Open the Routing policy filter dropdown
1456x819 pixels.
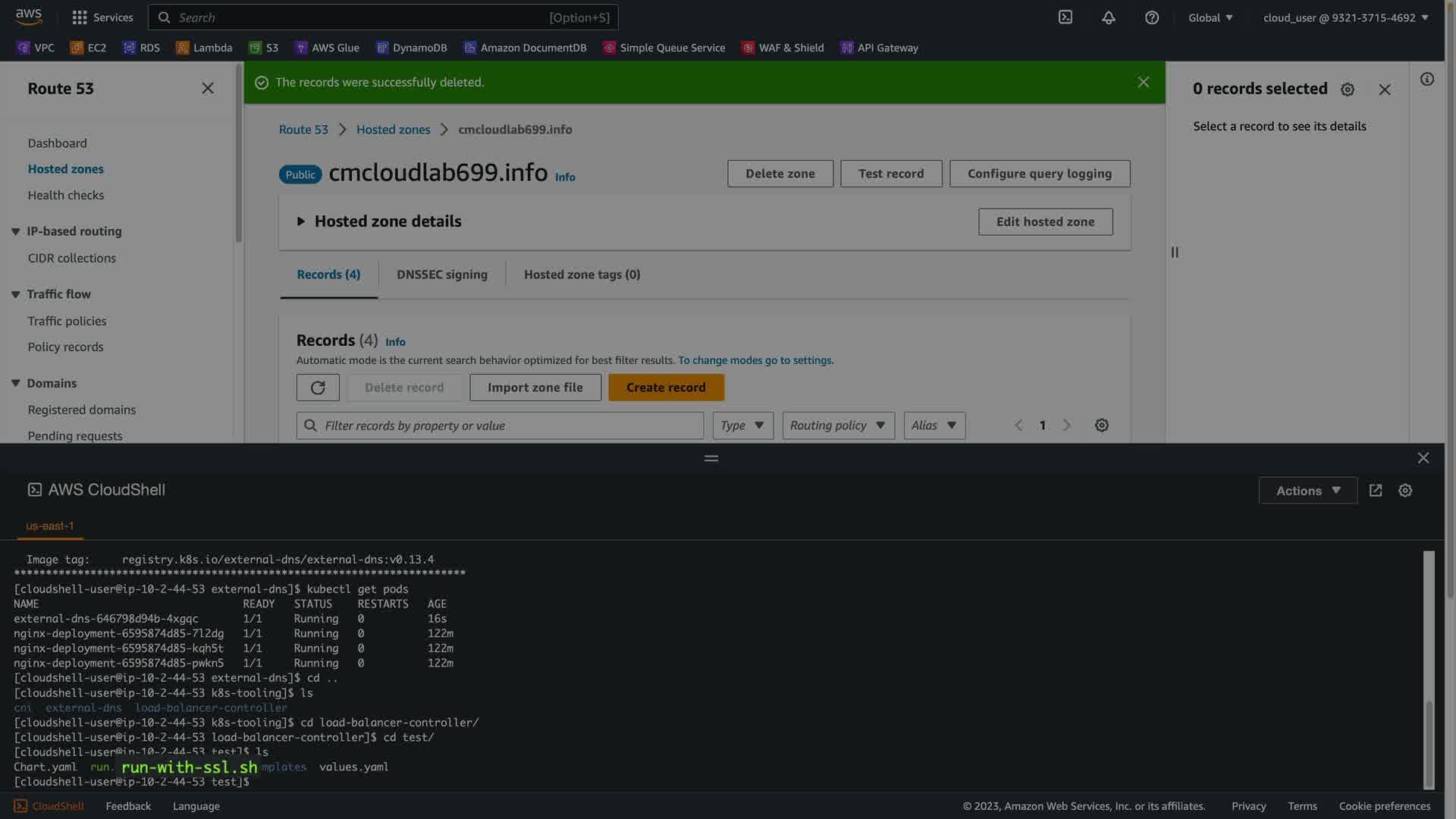(838, 425)
